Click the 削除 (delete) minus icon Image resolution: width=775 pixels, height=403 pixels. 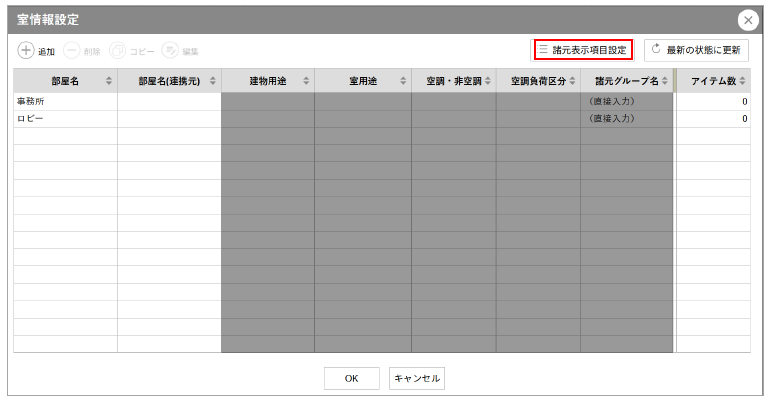[72, 50]
